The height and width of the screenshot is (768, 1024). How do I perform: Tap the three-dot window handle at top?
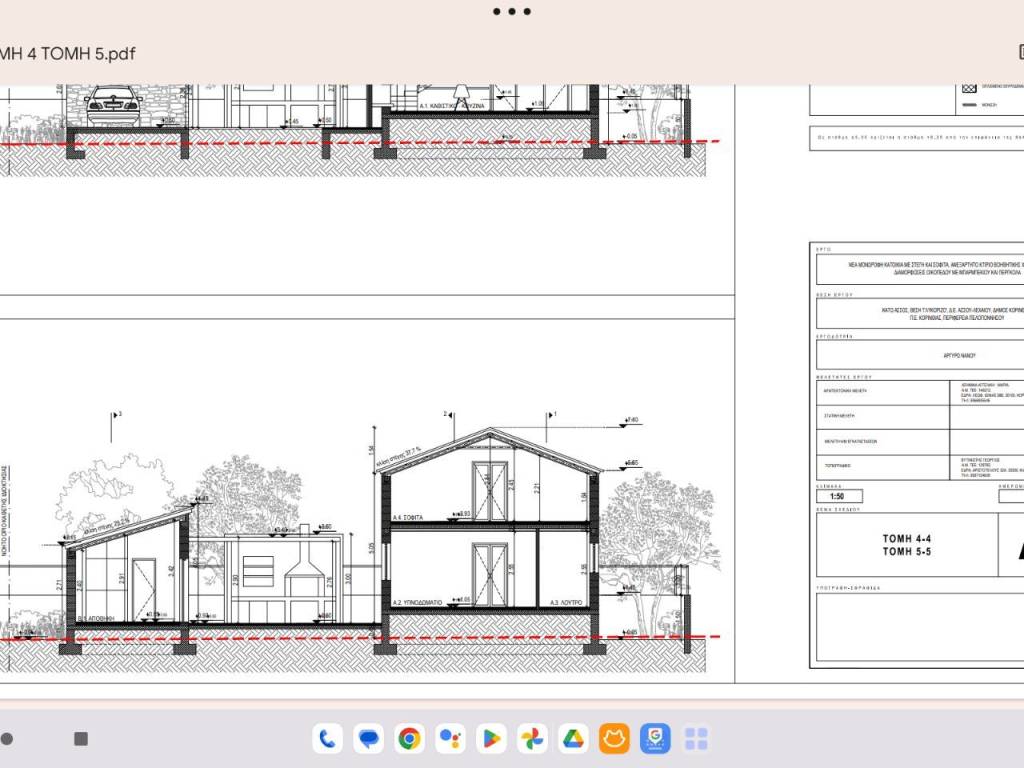[512, 12]
